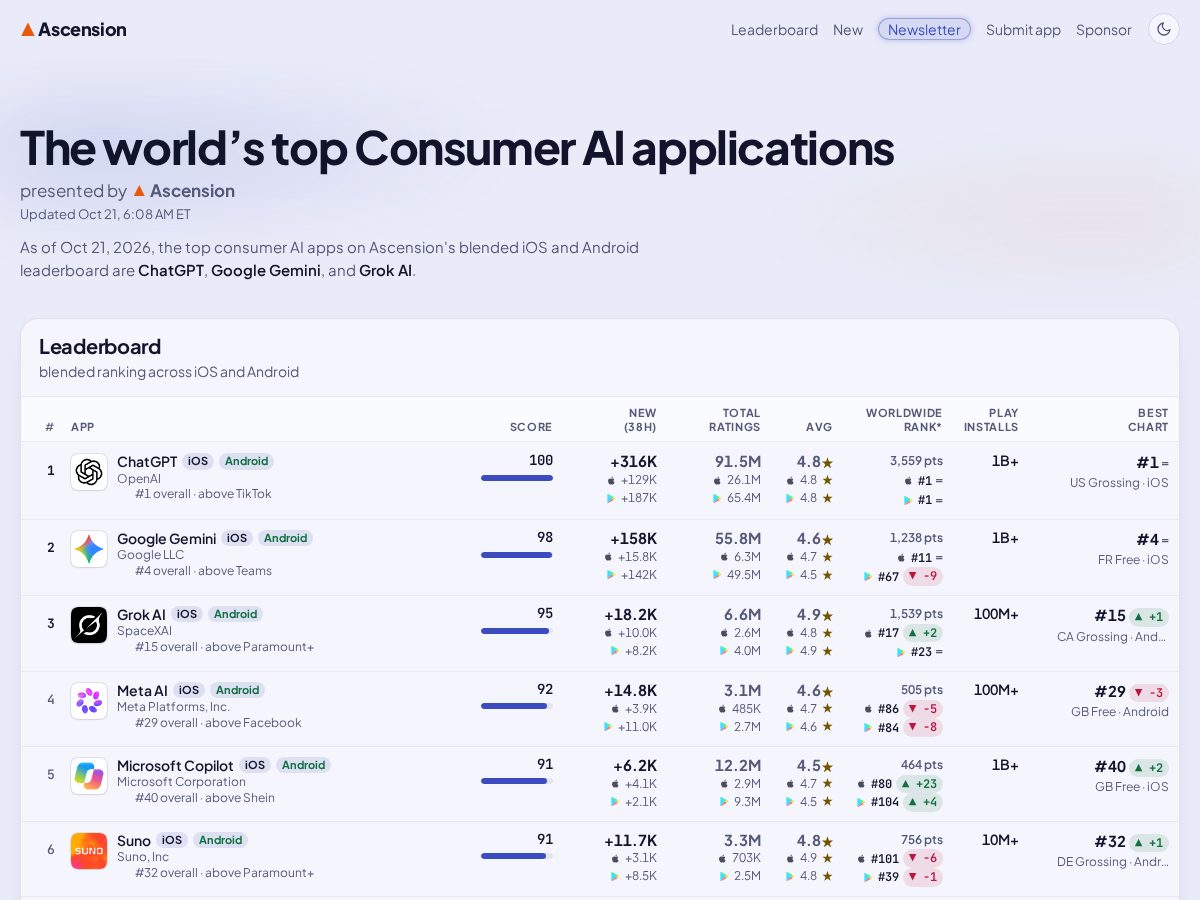Viewport: 1200px width, 900px height.
Task: Click the Ascension logo in header
Action: pos(74,29)
